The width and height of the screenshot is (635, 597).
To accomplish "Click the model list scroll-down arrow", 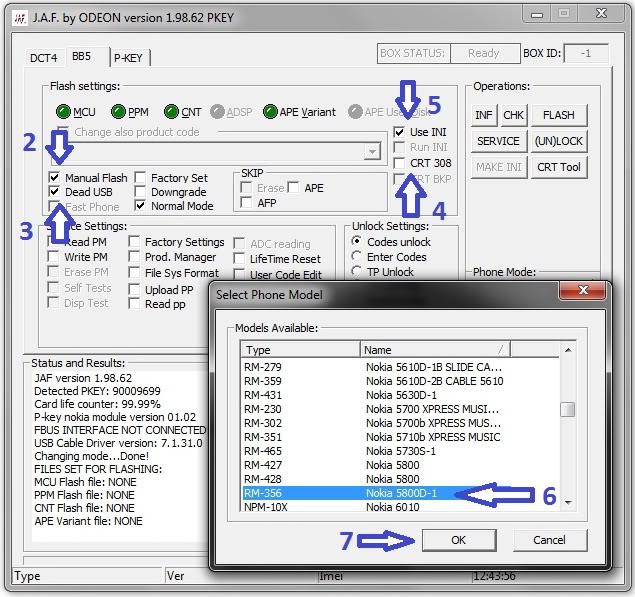I will 568,502.
